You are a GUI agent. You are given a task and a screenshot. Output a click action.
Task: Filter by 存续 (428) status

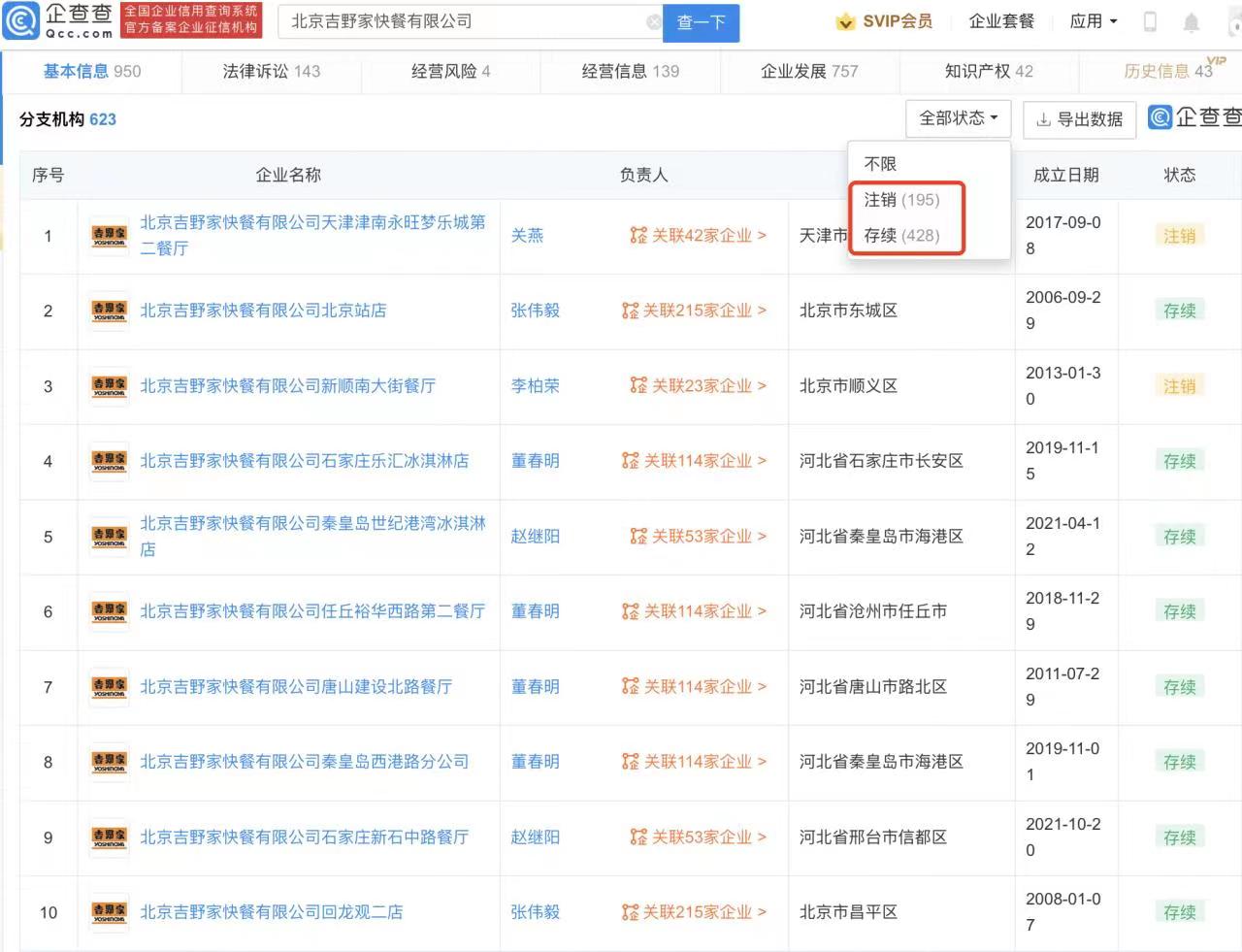pos(902,236)
